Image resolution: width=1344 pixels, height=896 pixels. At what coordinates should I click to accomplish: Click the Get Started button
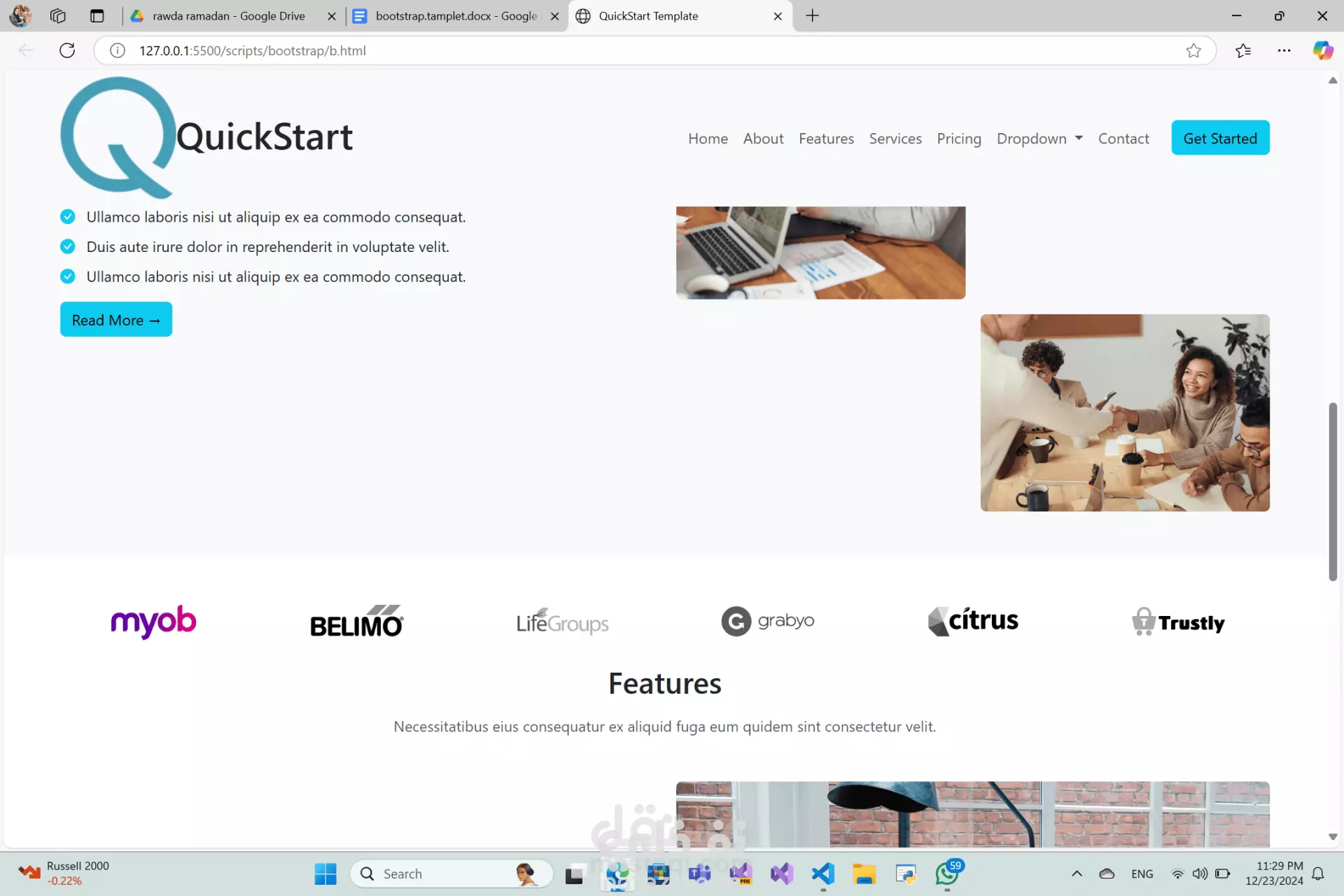click(1220, 138)
